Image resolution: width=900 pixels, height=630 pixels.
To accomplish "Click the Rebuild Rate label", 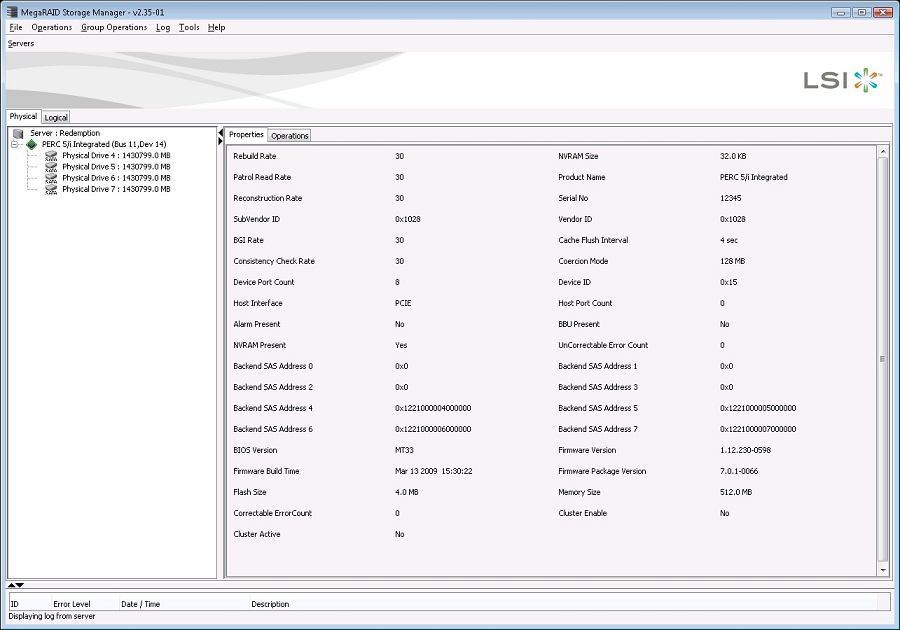I will pos(255,156).
